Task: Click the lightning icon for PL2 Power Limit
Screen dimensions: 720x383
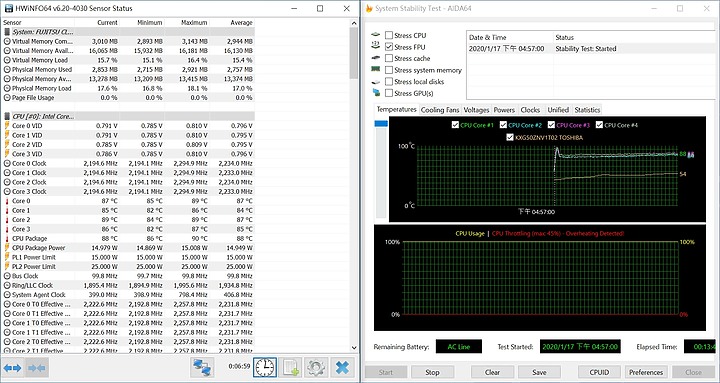Action: [7, 266]
